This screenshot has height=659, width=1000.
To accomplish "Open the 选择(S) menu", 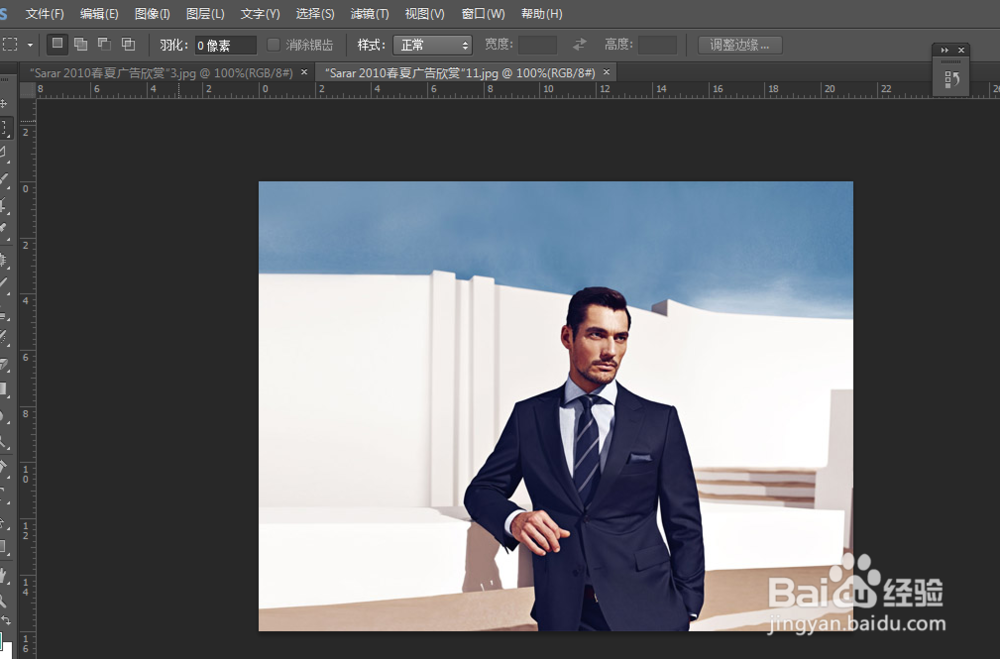I will click(x=315, y=13).
